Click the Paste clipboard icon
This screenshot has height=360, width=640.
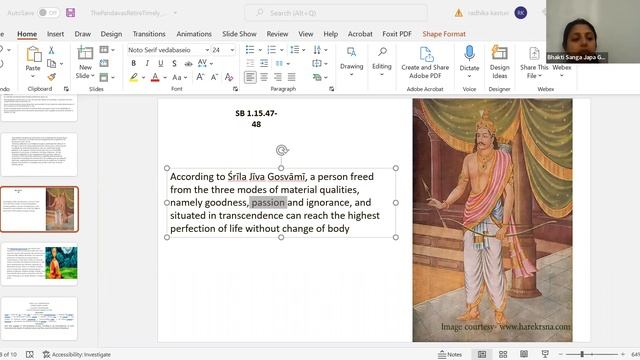pyautogui.click(x=33, y=54)
